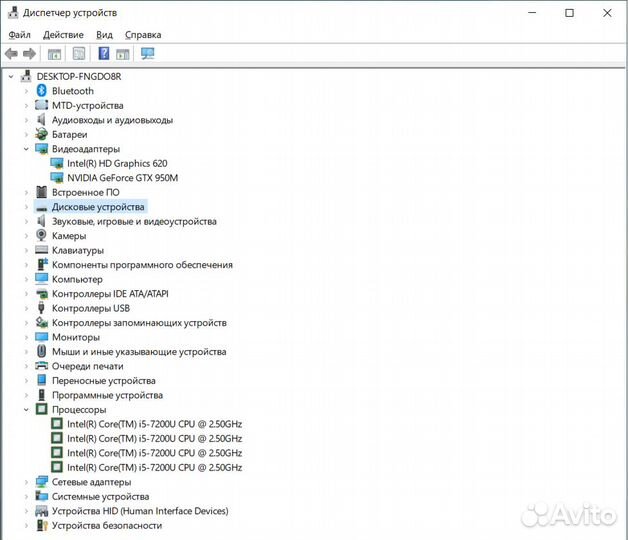Click the Мыши и иные указывающие устройства mouse icon

point(41,351)
